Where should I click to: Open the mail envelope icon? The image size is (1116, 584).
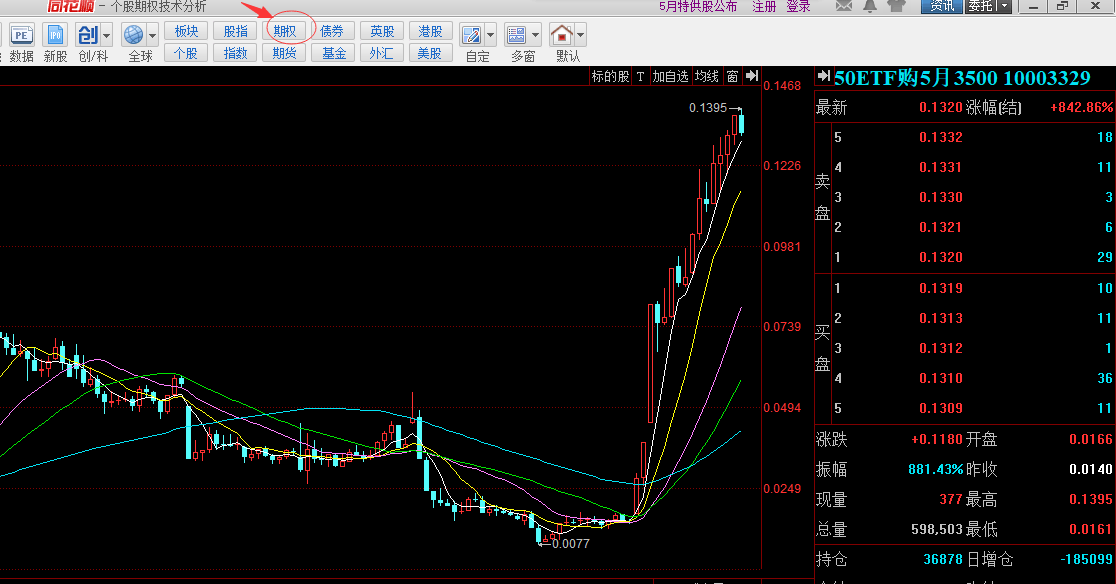(844, 7)
